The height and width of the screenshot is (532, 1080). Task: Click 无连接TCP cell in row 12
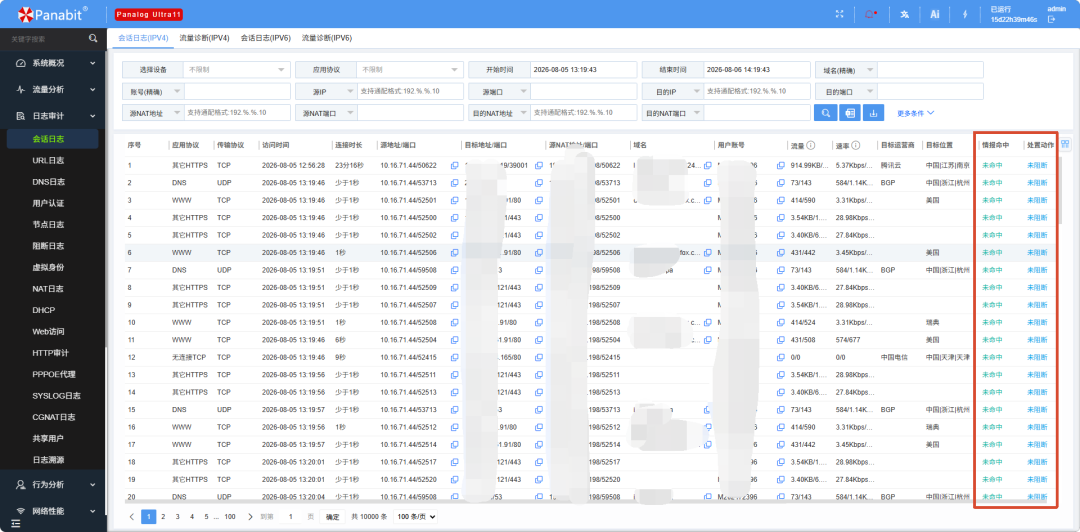(x=189, y=358)
